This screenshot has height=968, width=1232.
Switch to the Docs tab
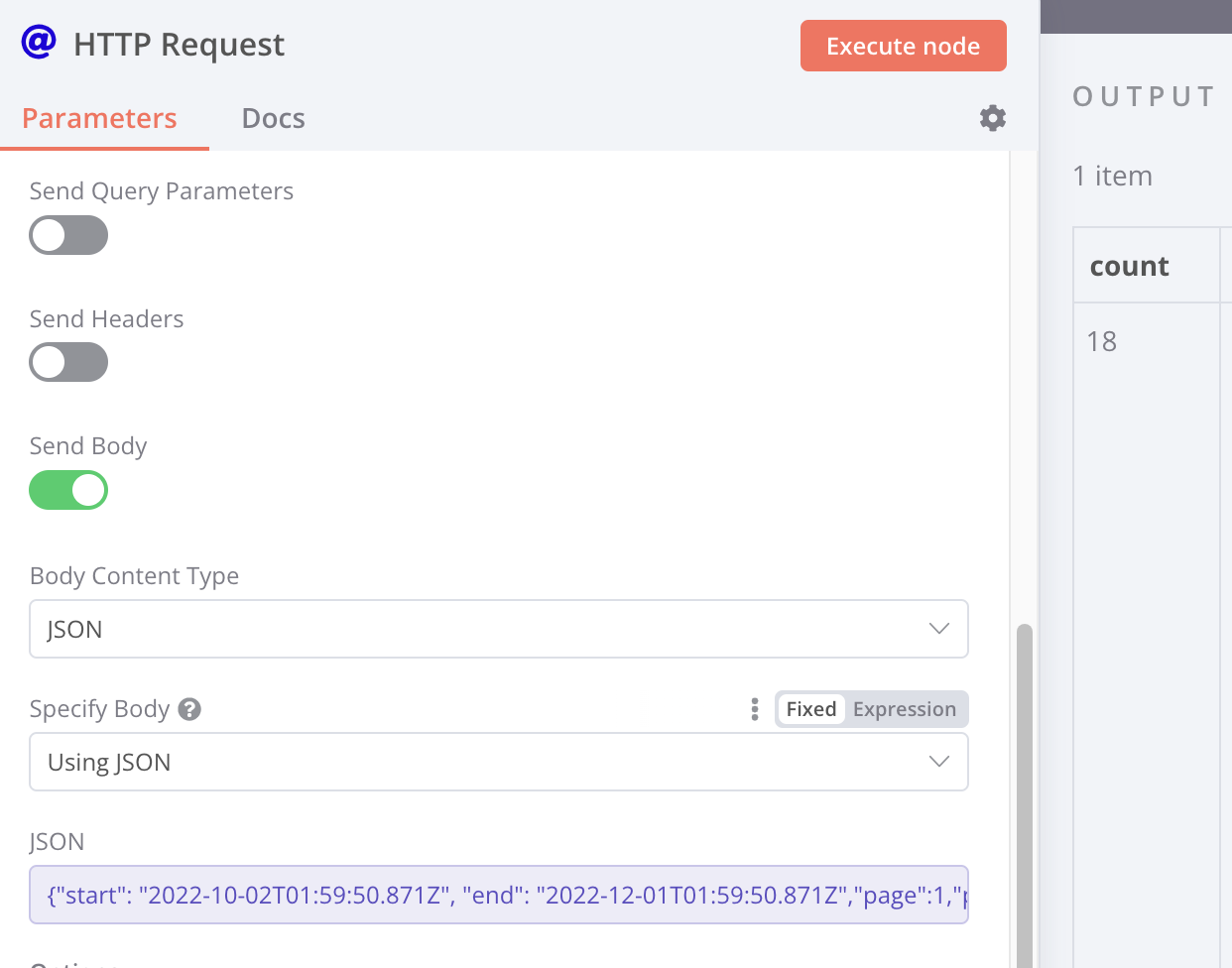coord(273,117)
